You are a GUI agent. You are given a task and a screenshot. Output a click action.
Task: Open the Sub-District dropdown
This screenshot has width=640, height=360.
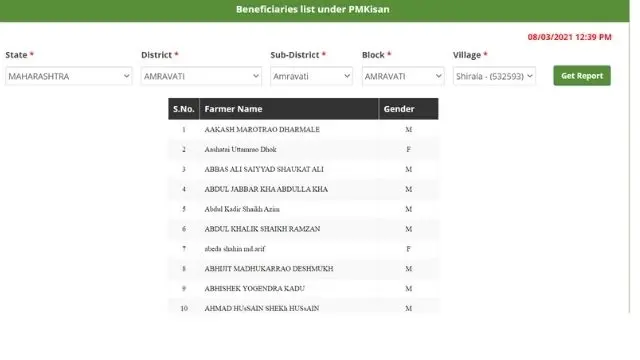[311, 76]
